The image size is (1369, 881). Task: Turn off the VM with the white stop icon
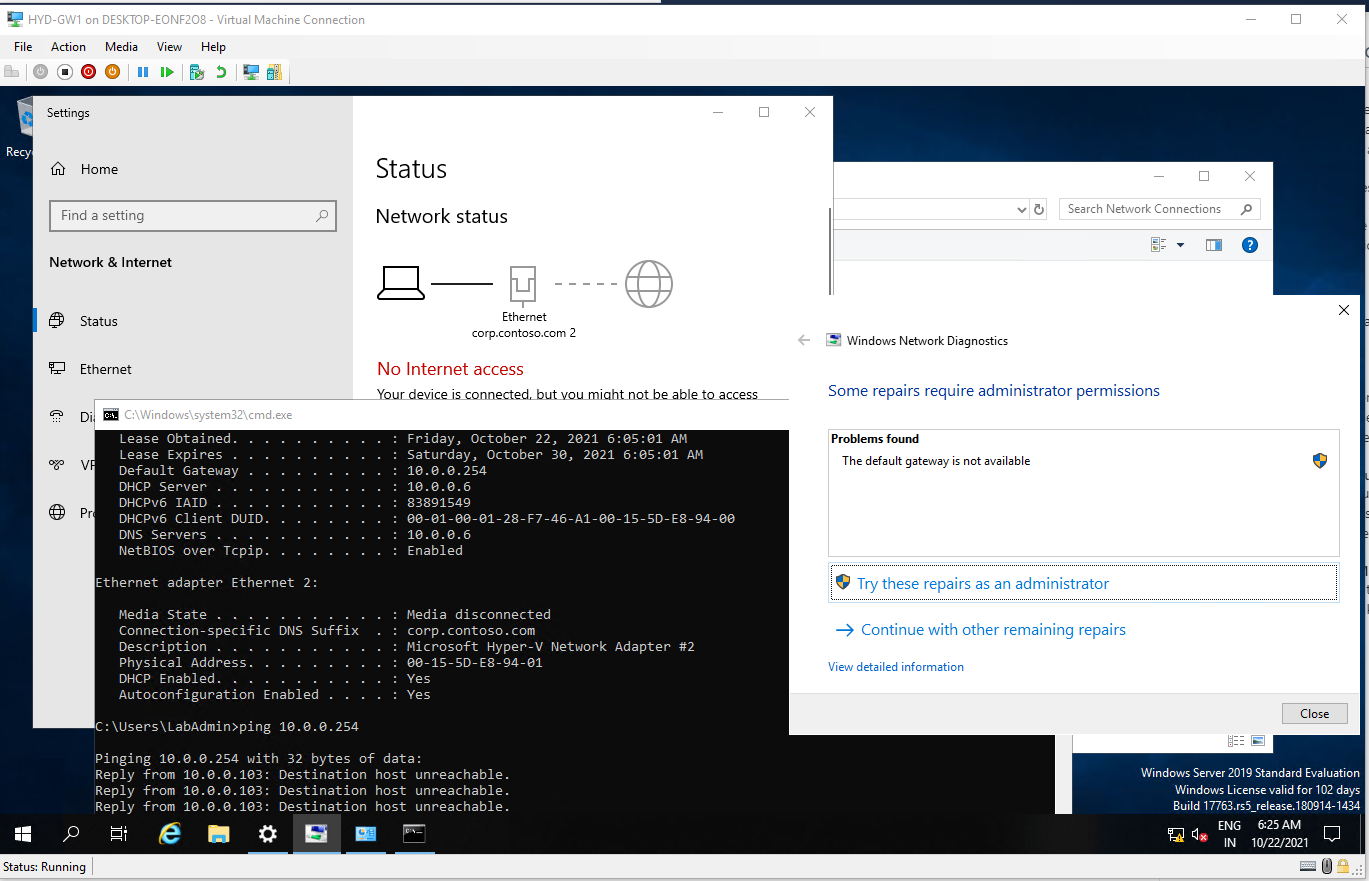64,72
